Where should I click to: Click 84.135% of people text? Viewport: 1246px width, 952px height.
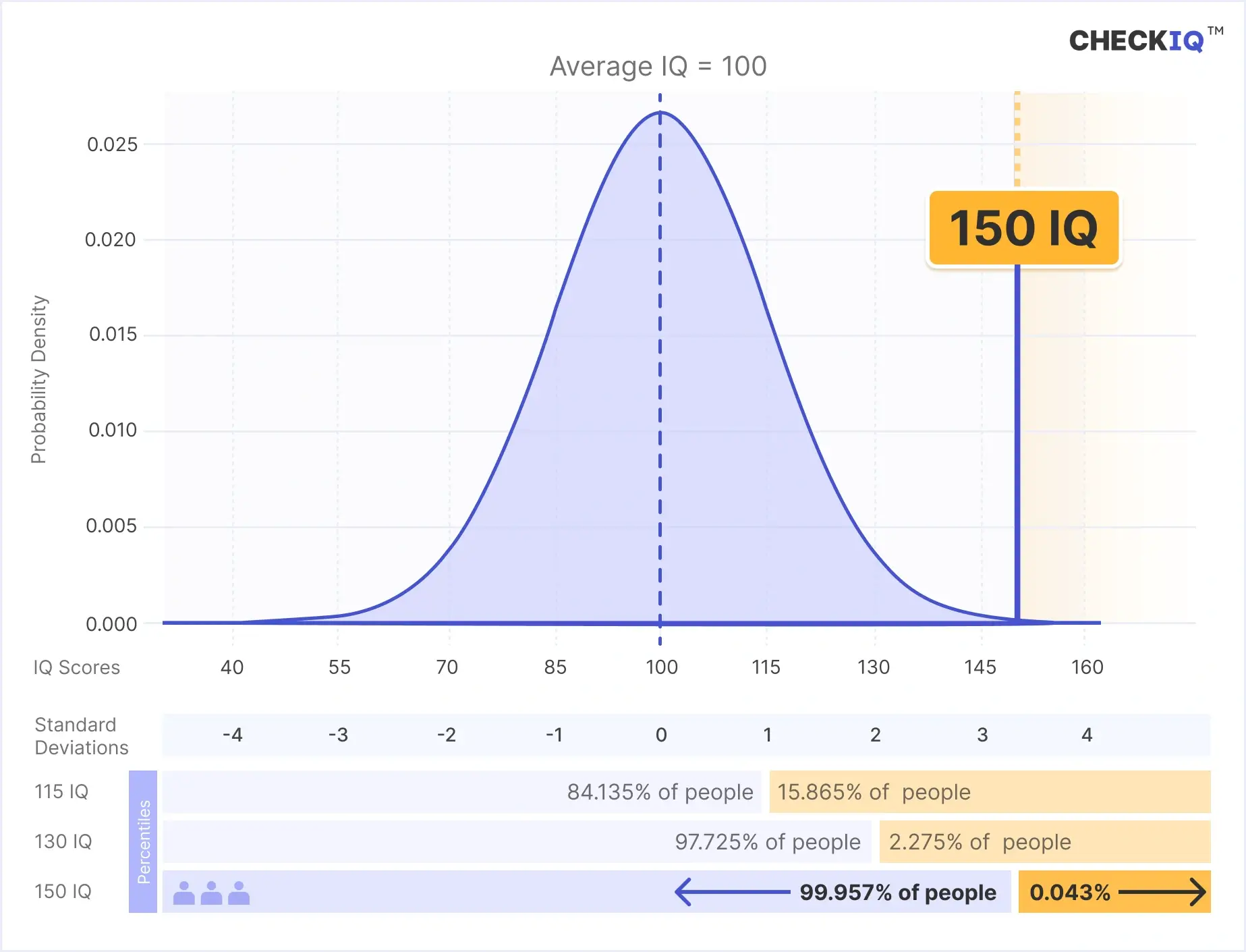[660, 791]
